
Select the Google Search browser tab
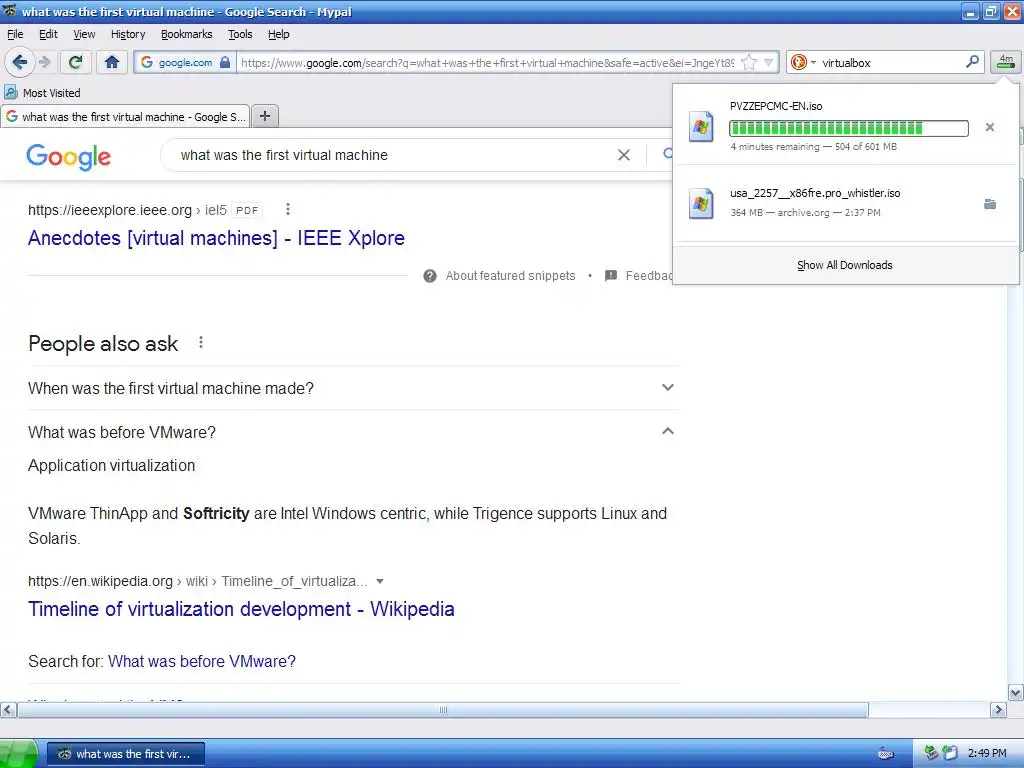125,116
